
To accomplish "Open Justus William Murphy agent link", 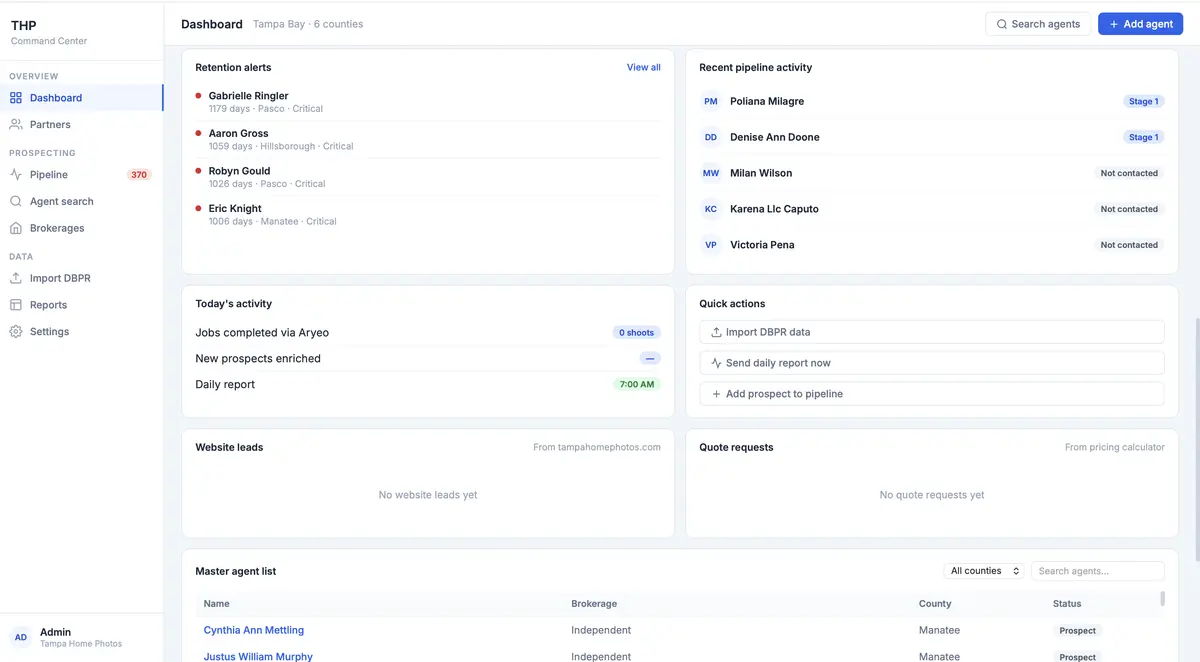I will (x=258, y=657).
